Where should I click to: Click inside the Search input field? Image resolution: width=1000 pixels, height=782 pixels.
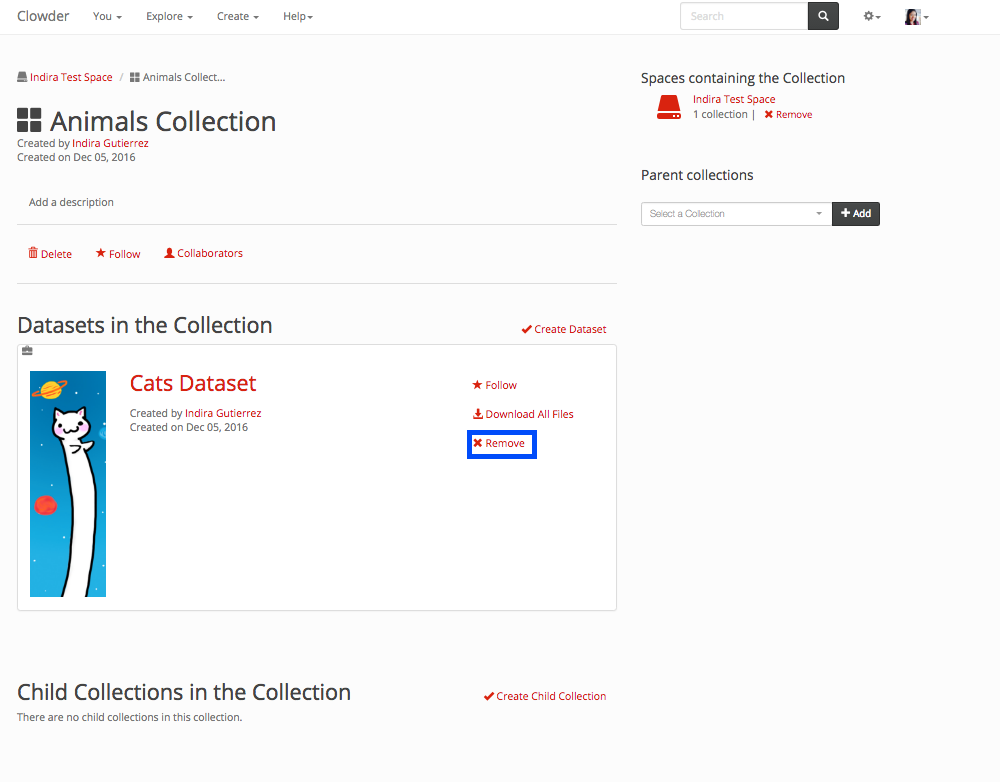tap(743, 17)
